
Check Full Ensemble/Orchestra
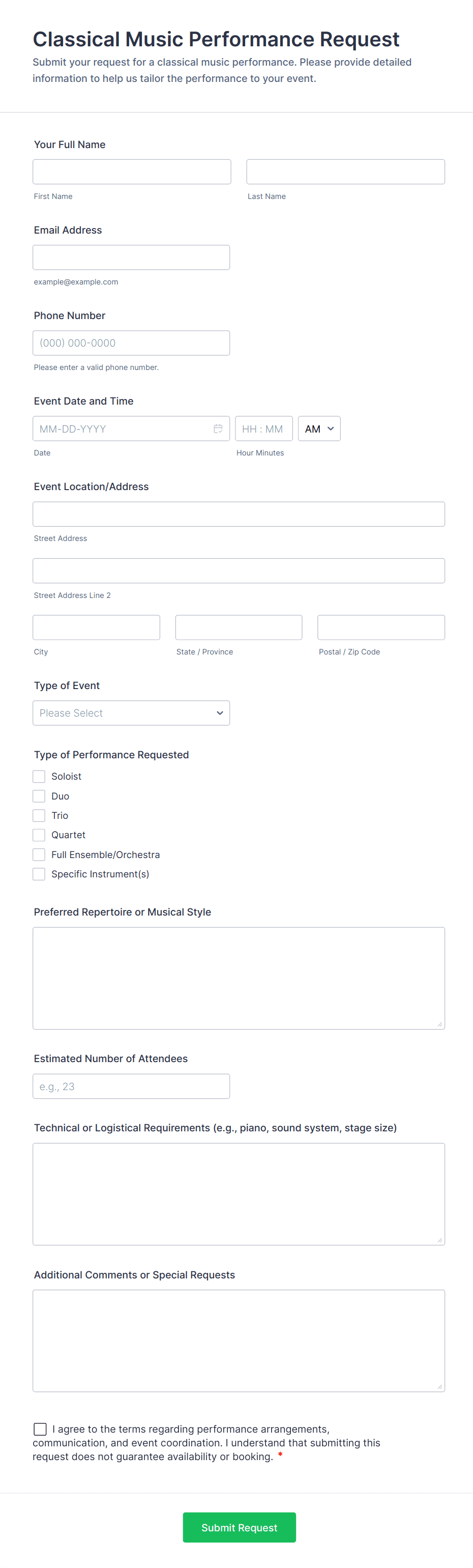coord(38,854)
